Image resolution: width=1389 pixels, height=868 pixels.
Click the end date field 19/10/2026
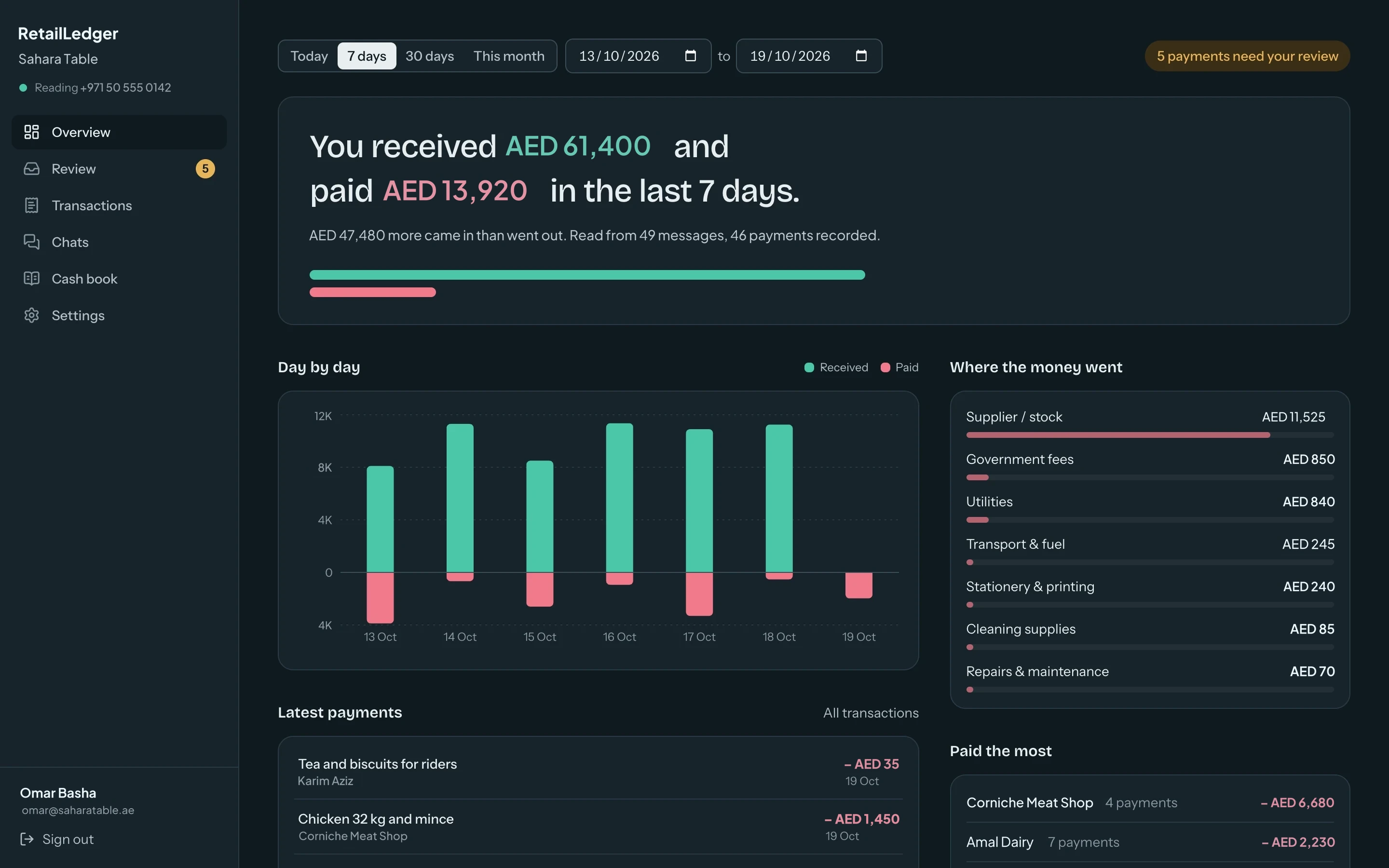809,56
